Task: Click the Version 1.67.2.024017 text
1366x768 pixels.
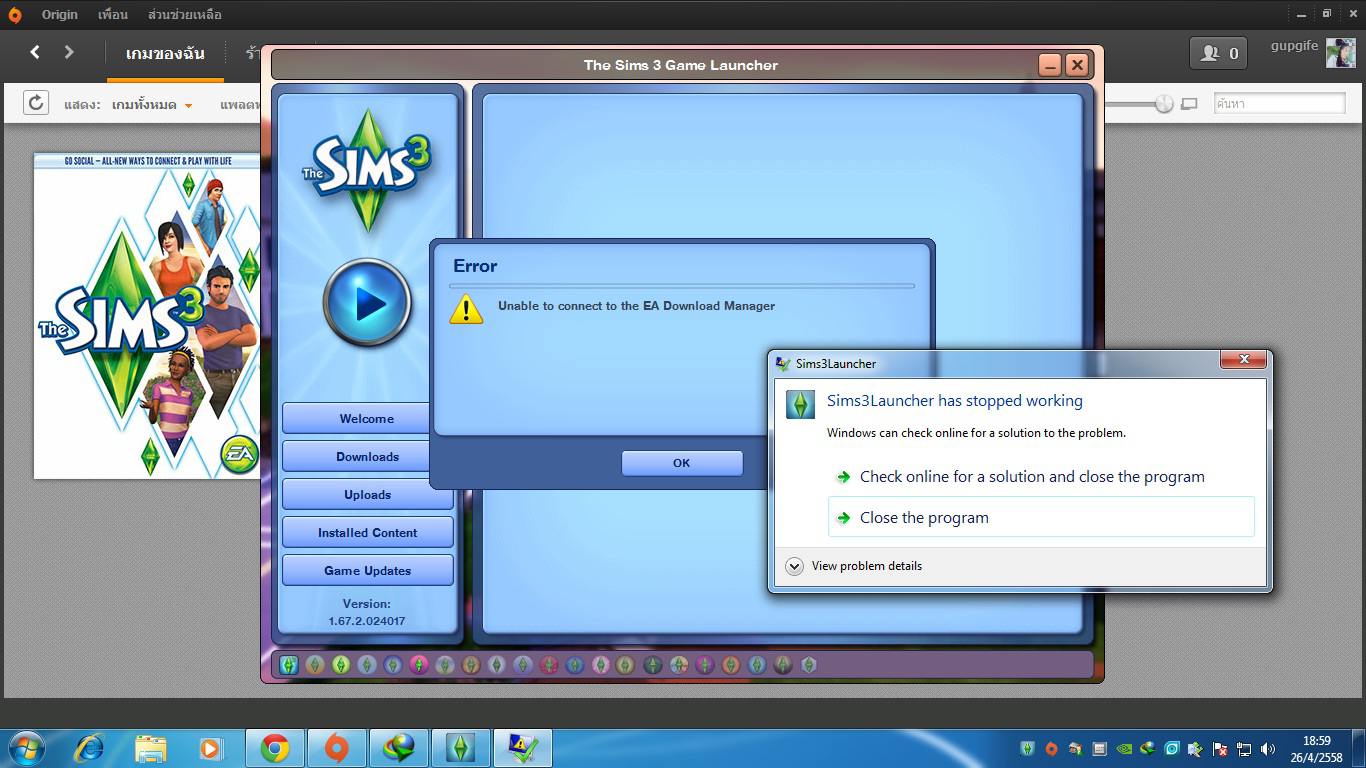Action: (367, 612)
